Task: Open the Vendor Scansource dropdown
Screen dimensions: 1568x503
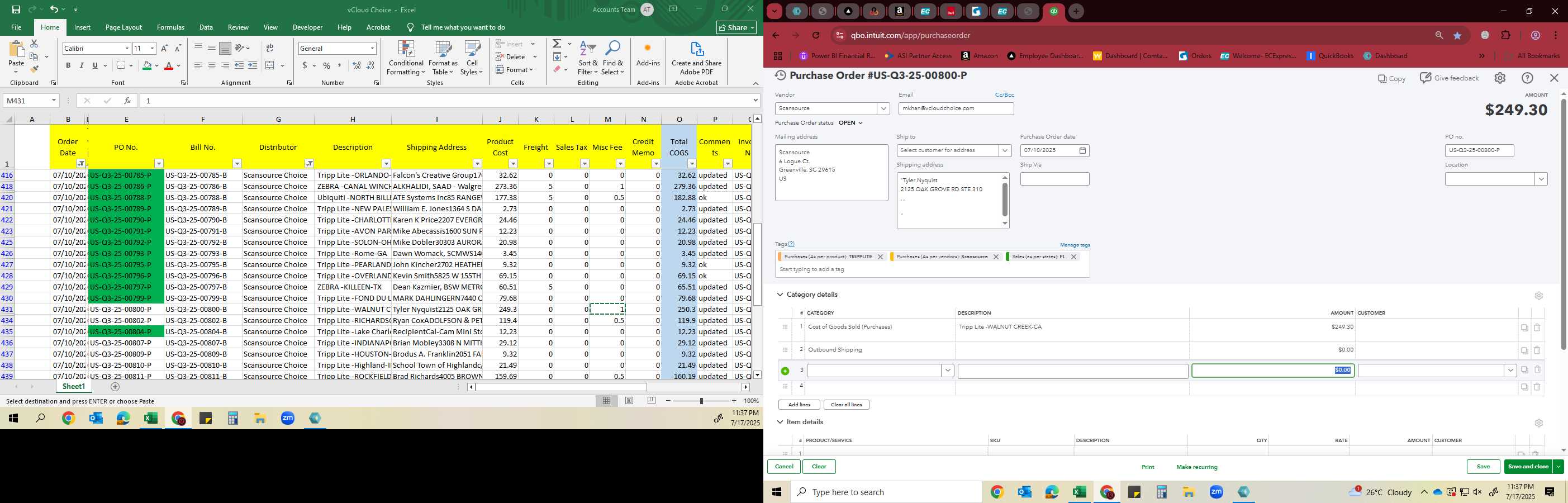Action: pyautogui.click(x=882, y=108)
